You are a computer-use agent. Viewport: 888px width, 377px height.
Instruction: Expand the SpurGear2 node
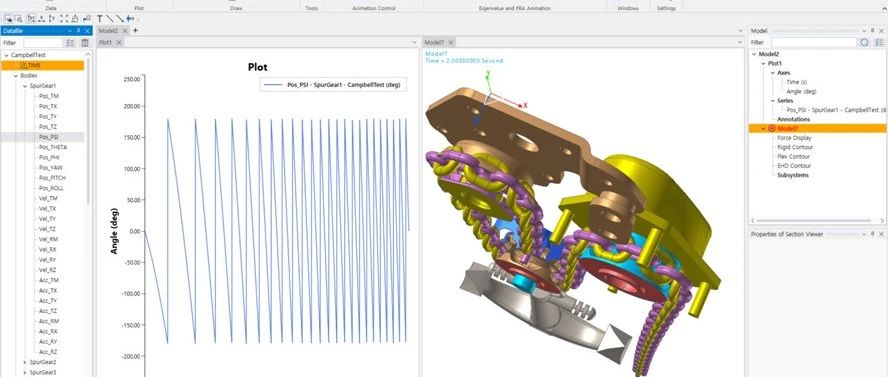[x=25, y=362]
